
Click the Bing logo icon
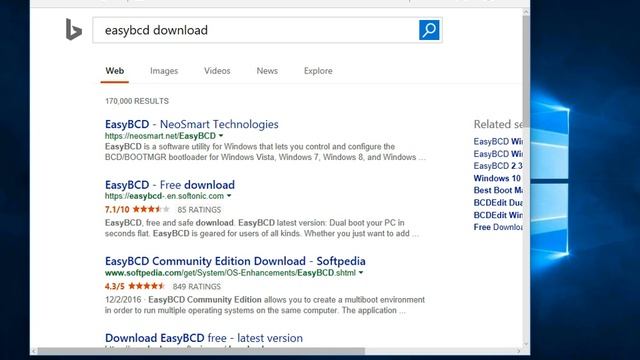click(73, 29)
